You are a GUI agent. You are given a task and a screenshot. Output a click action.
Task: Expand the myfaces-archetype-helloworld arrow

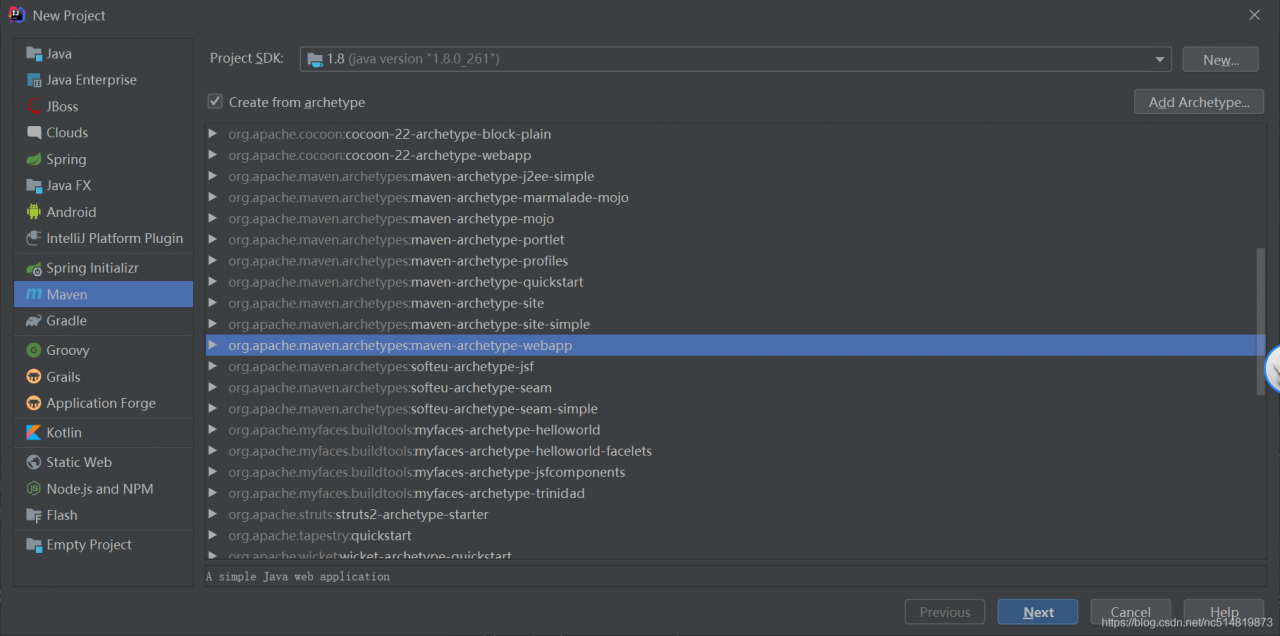[212, 430]
